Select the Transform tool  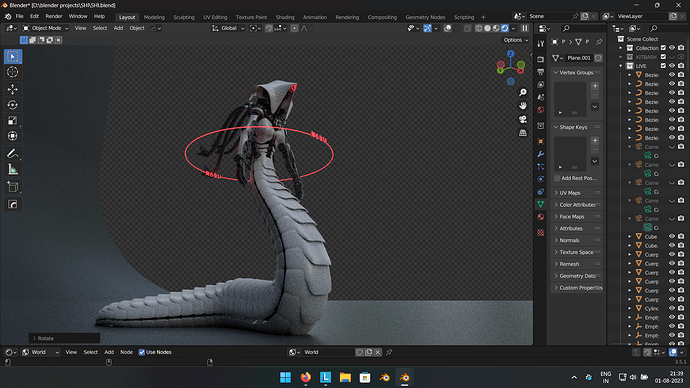[13, 136]
